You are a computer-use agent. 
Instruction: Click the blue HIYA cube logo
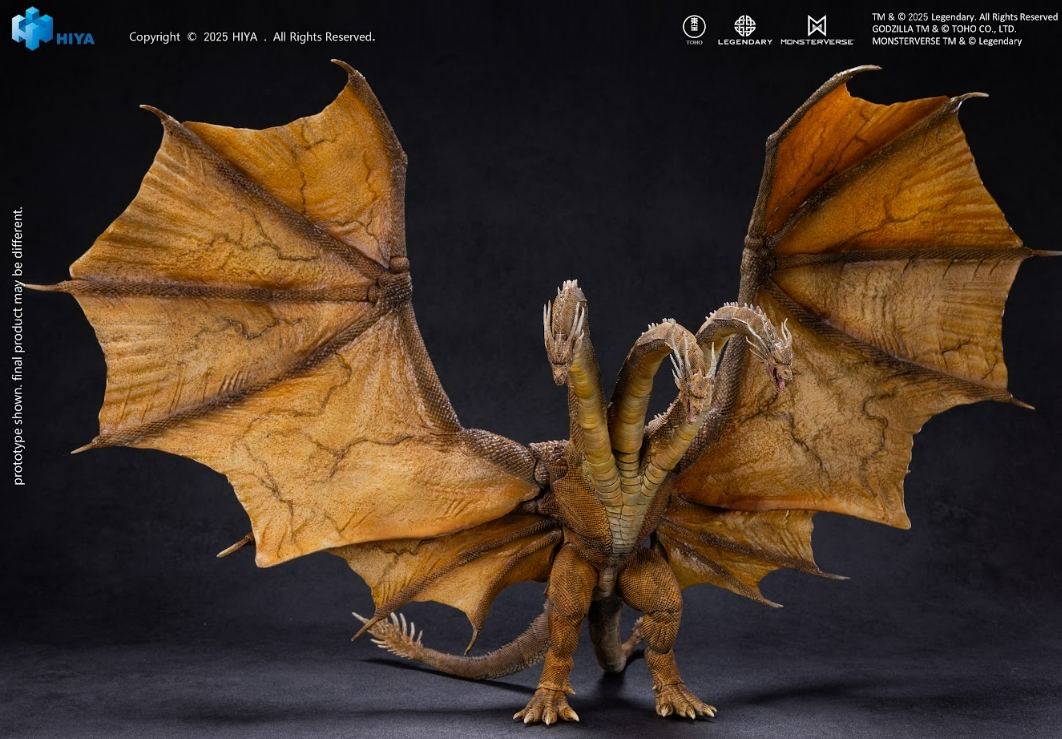(x=32, y=28)
